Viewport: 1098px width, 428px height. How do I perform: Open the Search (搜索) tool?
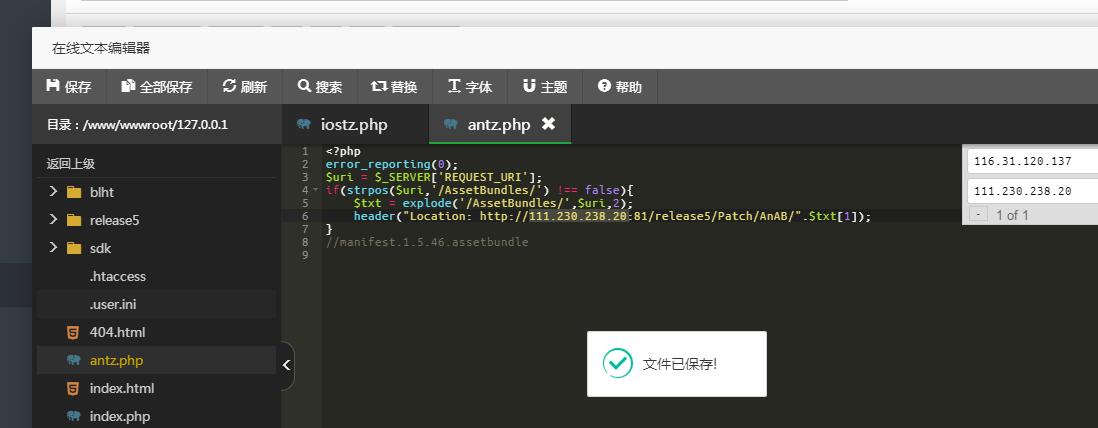pos(320,87)
